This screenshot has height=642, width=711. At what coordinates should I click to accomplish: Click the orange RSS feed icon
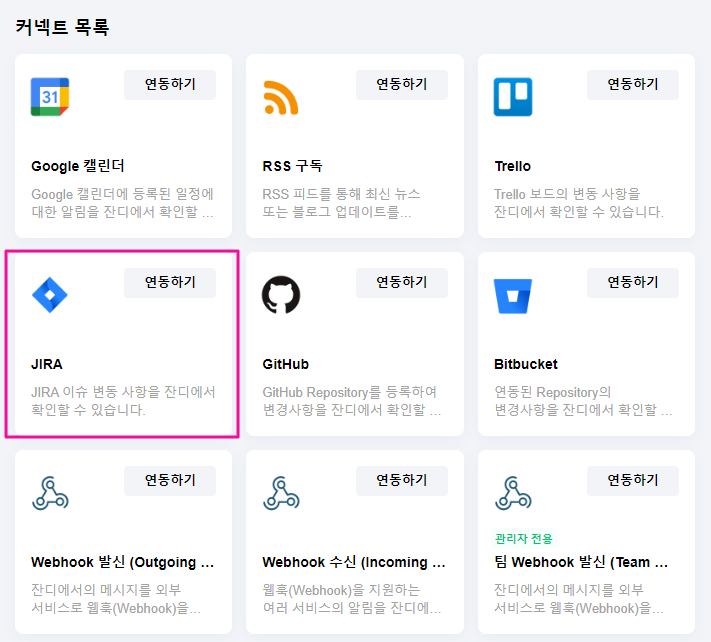tap(281, 97)
